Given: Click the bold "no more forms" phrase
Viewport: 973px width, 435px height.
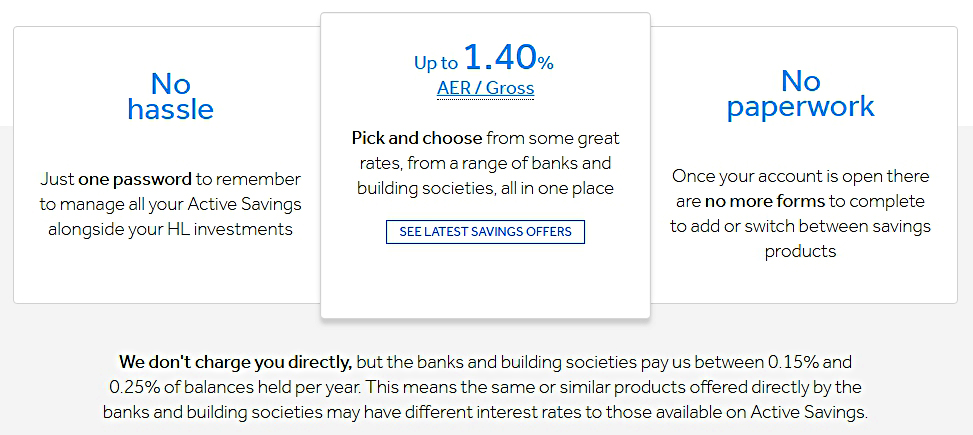Looking at the screenshot, I should pos(765,202).
